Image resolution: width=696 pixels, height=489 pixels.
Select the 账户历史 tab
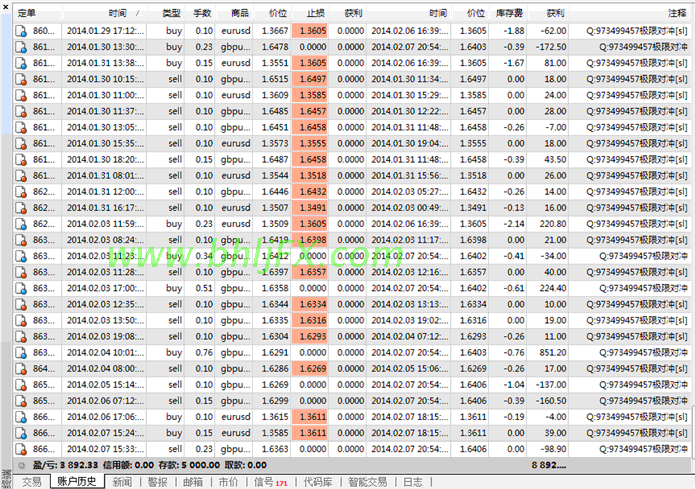[x=77, y=481]
